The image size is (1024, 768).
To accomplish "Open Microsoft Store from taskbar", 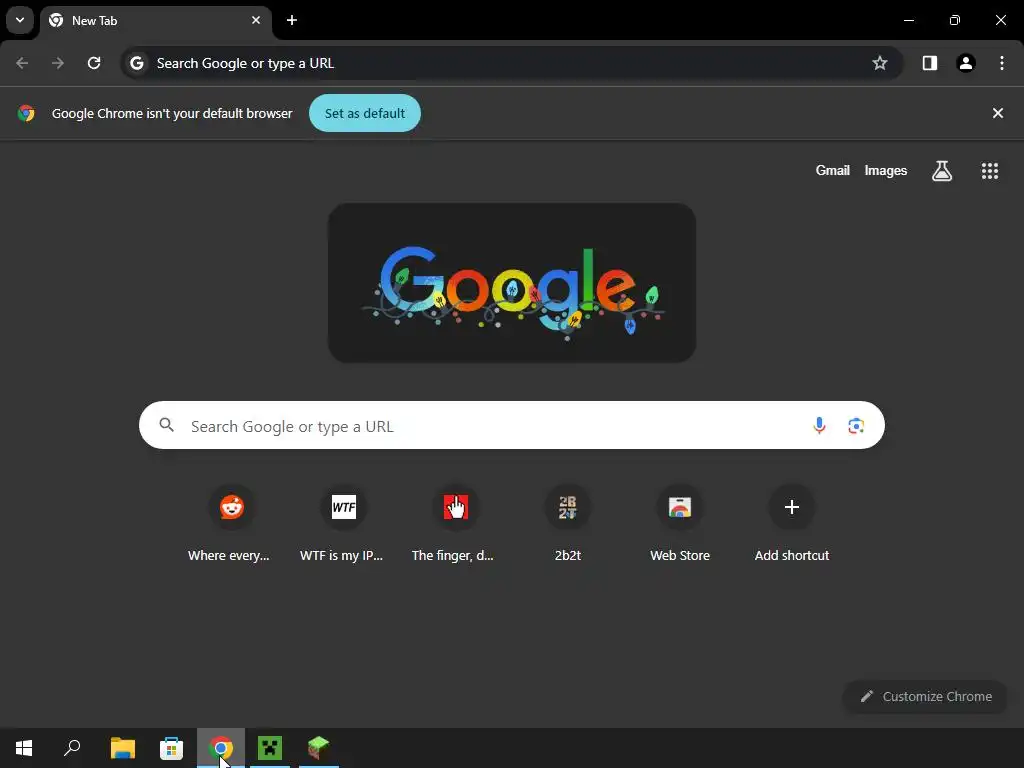I will (x=172, y=748).
